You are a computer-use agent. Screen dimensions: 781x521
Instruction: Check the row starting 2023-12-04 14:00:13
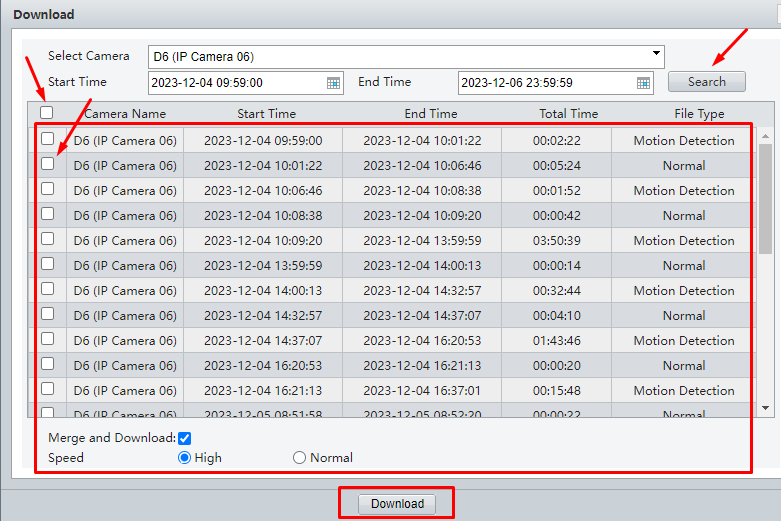click(47, 288)
